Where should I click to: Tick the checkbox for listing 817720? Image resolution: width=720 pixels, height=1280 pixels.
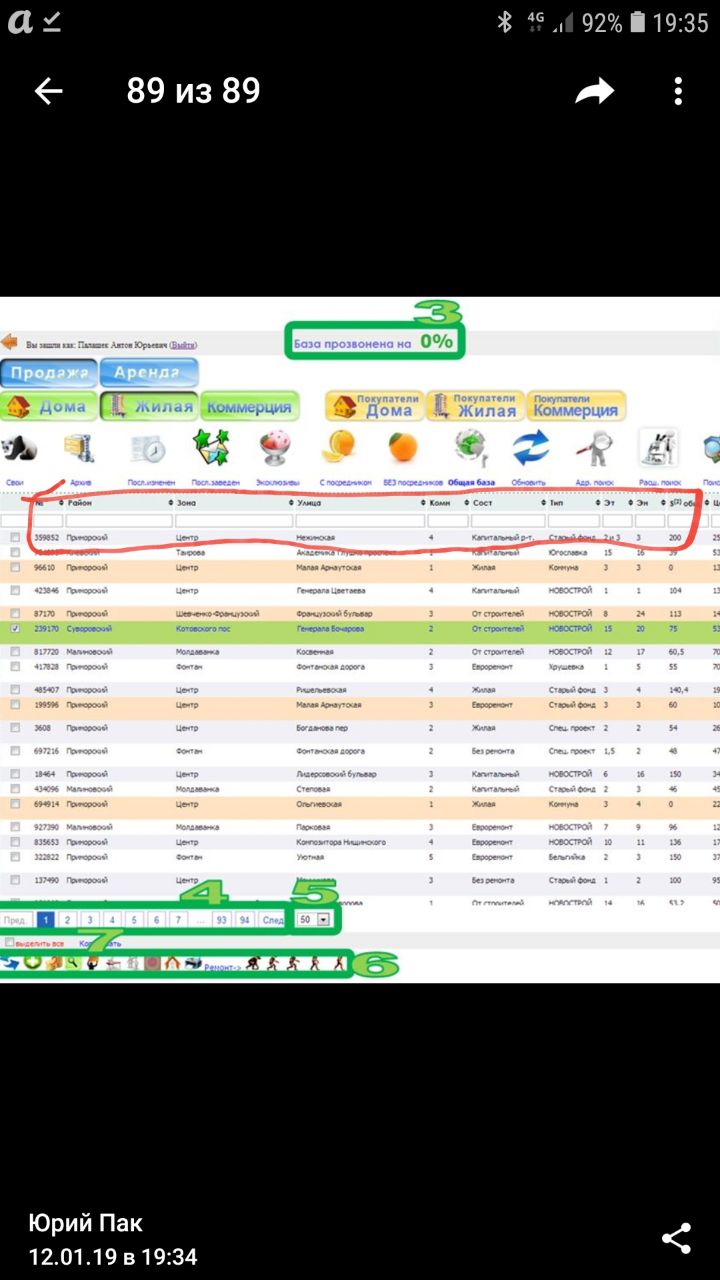(x=15, y=651)
